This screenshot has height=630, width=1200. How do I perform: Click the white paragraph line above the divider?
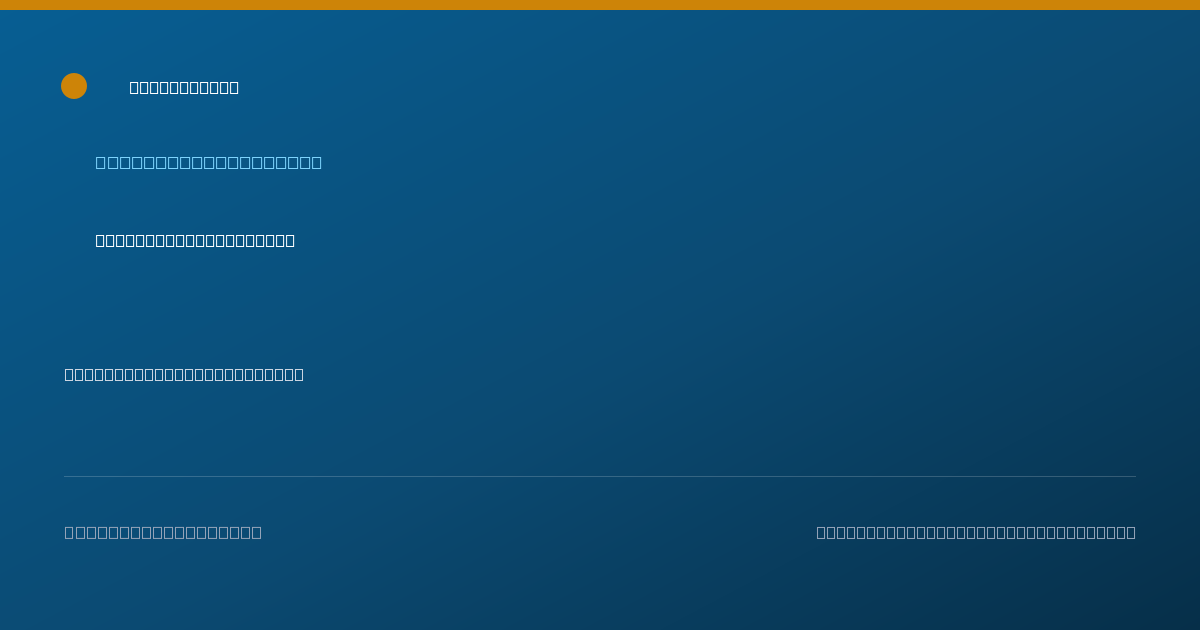pos(184,374)
